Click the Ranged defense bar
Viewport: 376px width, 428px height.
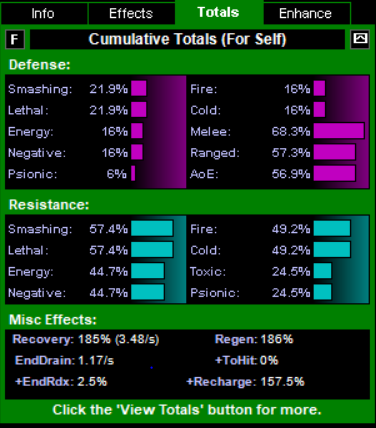(335, 153)
